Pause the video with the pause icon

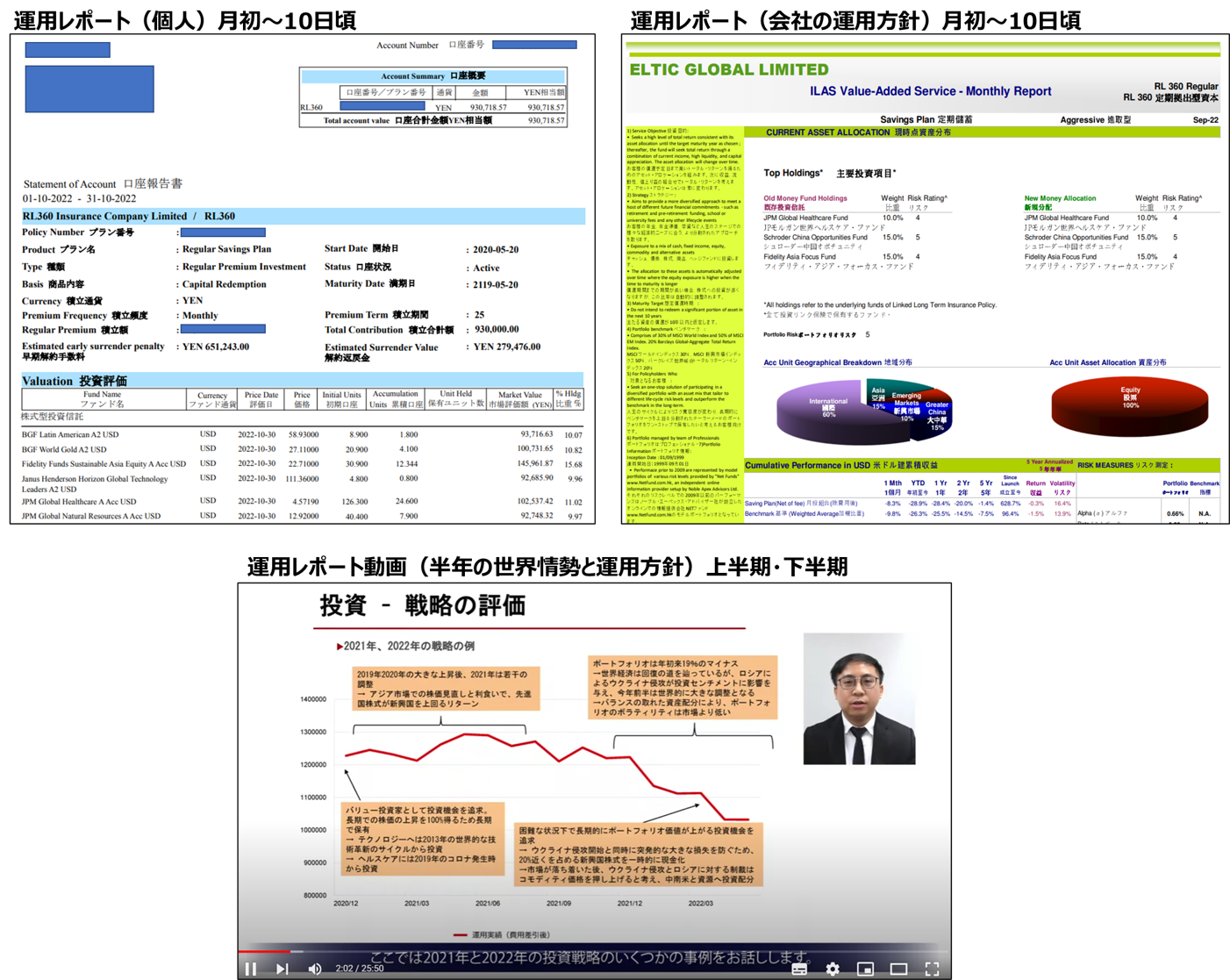[x=251, y=969]
